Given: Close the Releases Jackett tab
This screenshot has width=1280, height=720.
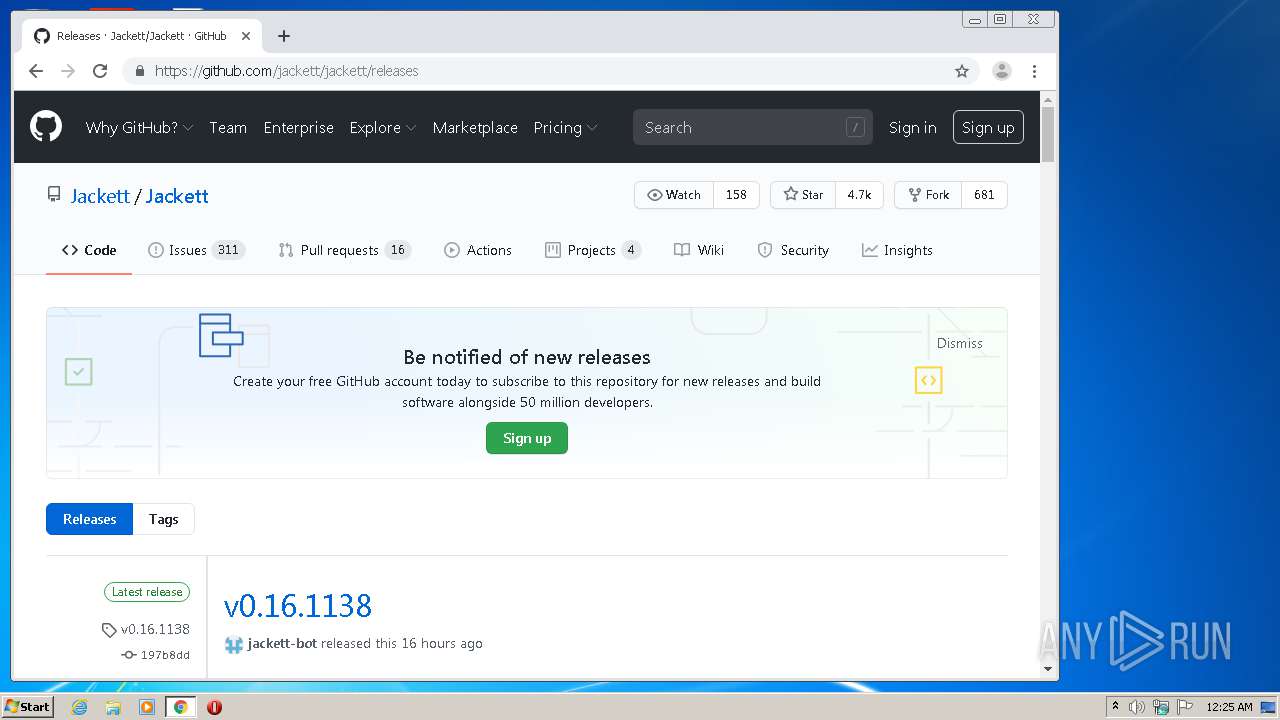Looking at the screenshot, I should tap(246, 36).
